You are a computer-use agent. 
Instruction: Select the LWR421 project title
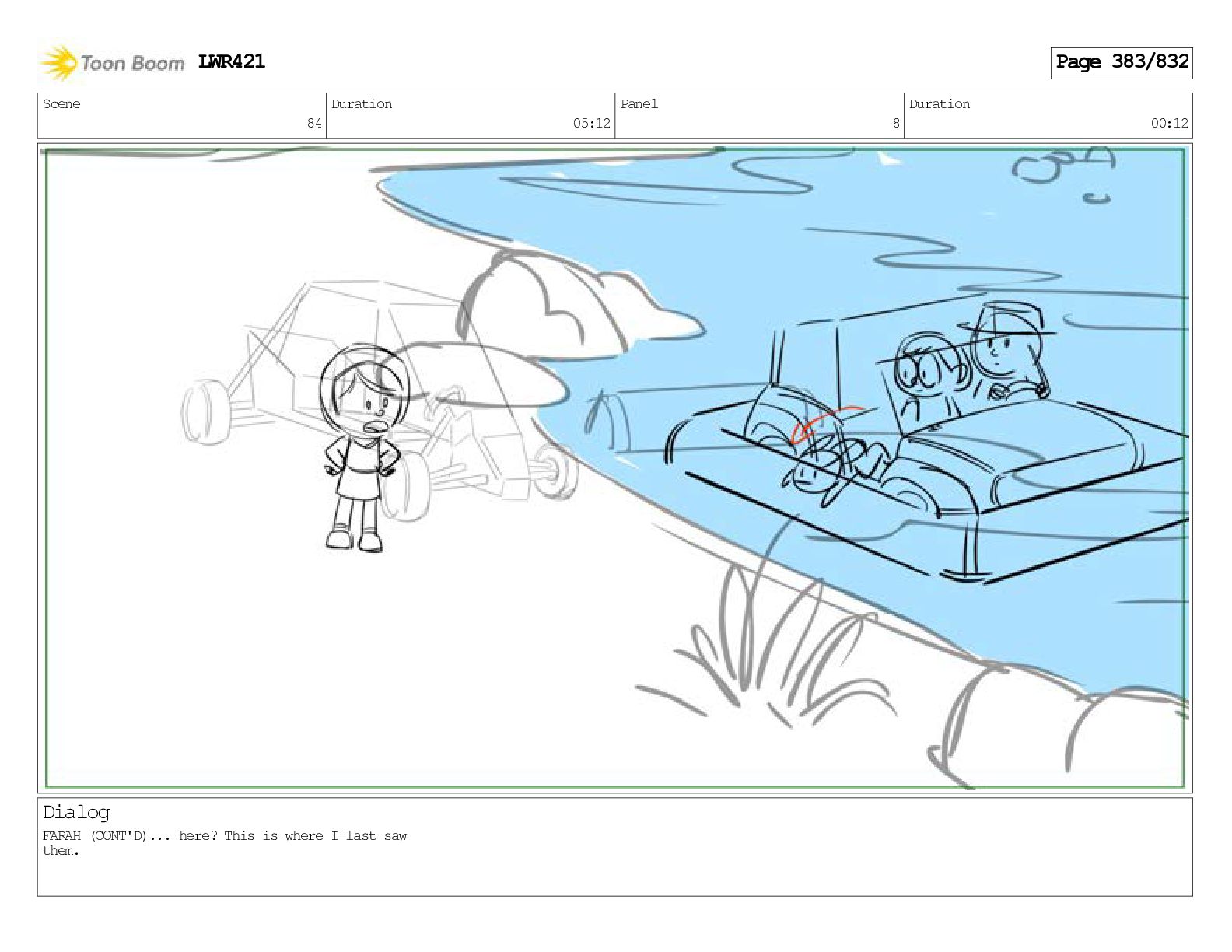click(x=231, y=61)
